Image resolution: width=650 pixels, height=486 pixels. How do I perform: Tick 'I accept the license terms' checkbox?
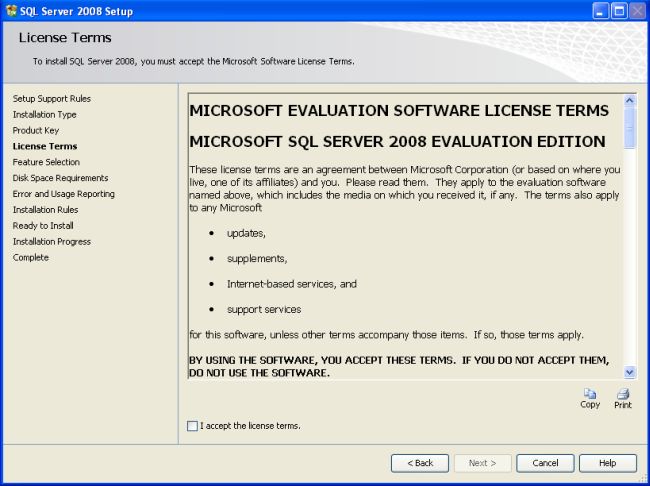(192, 426)
